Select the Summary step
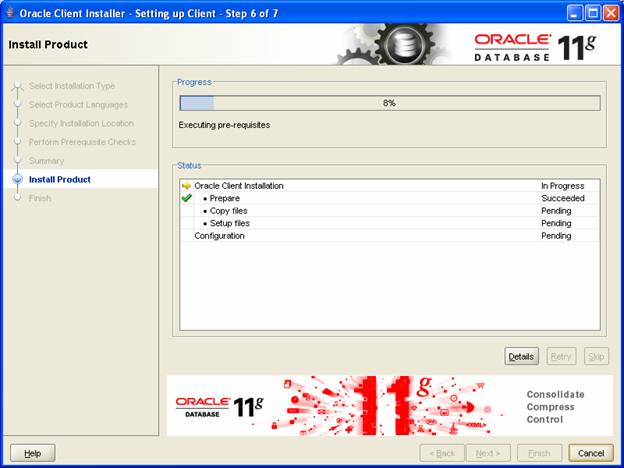Viewport: 624px width, 468px height. pyautogui.click(x=47, y=161)
